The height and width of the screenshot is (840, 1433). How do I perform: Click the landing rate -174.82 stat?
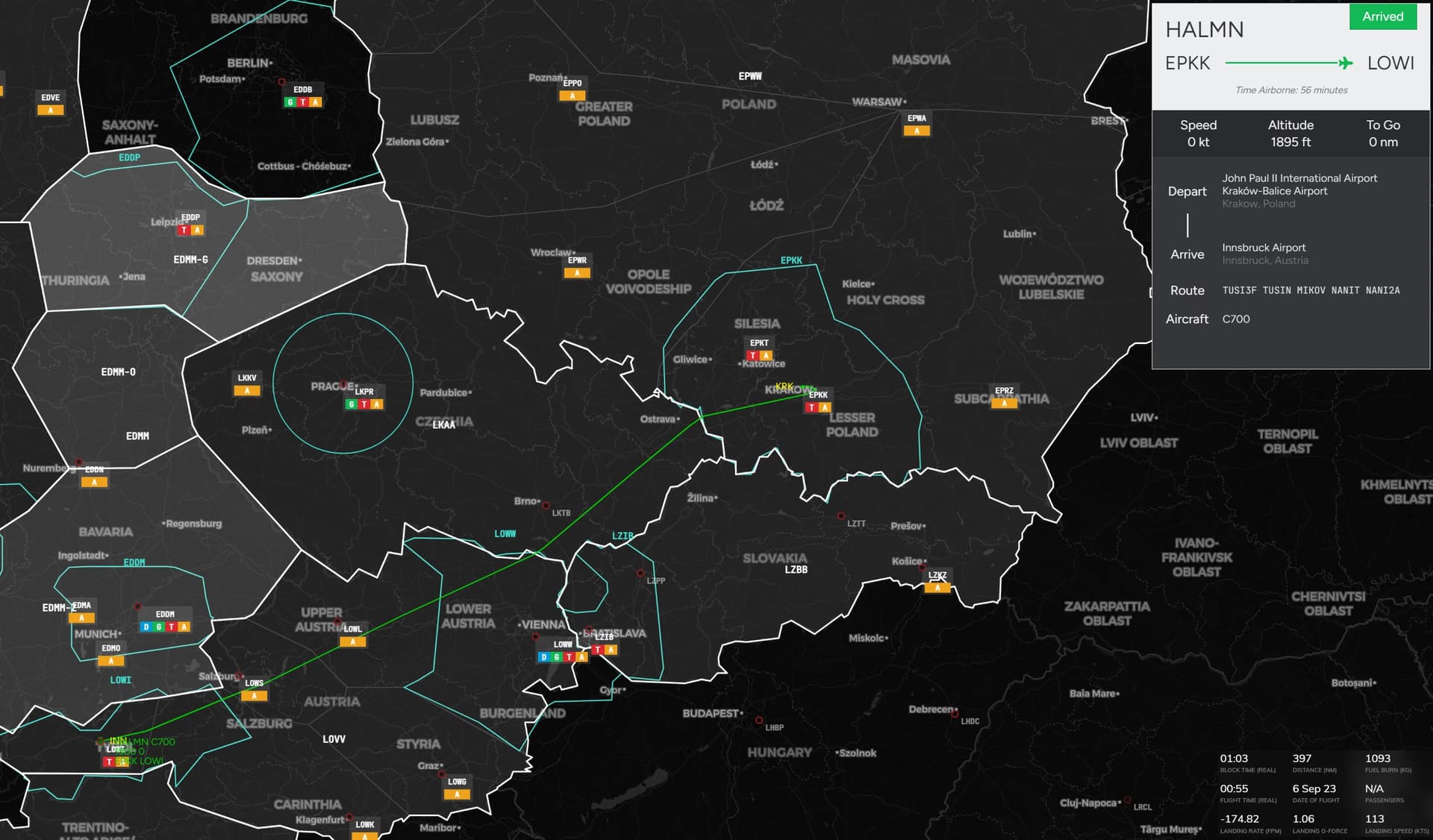[x=1239, y=819]
